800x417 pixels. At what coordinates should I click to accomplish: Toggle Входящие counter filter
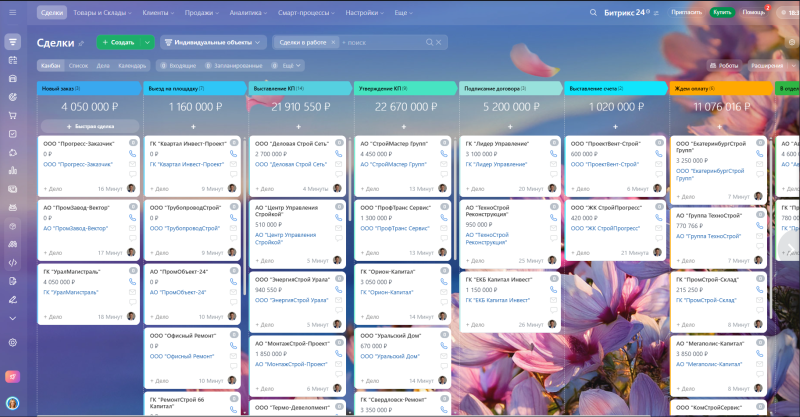click(177, 65)
